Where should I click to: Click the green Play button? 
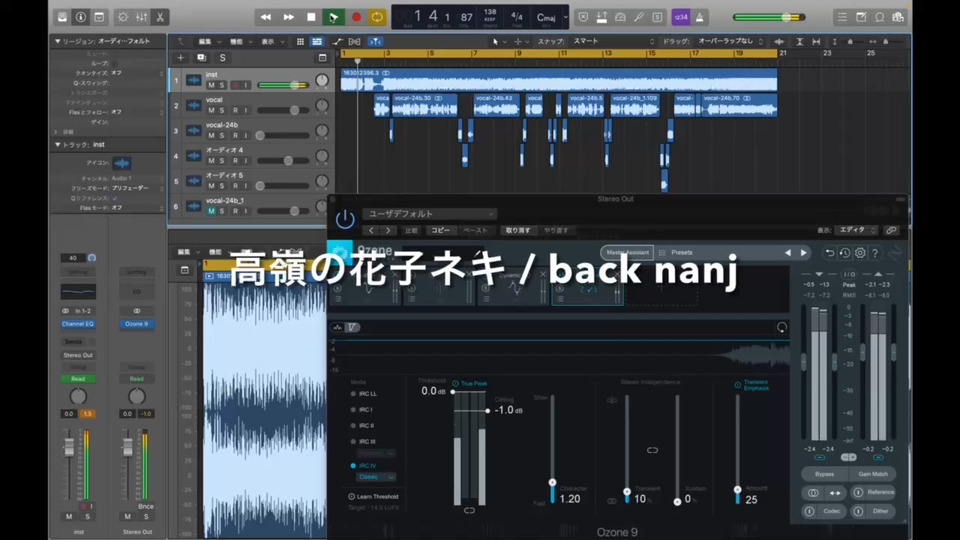[334, 17]
